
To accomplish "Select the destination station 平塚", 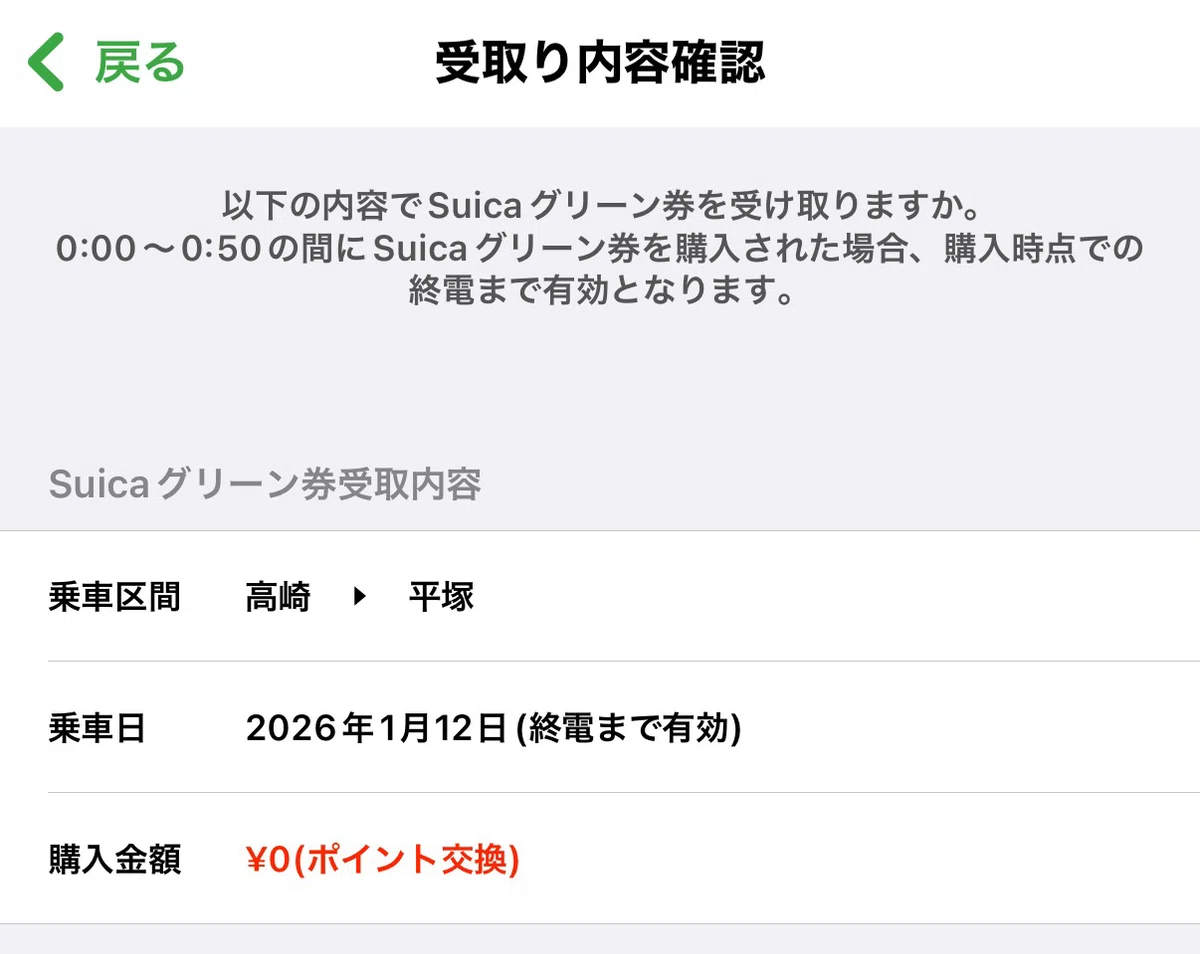I will (441, 598).
